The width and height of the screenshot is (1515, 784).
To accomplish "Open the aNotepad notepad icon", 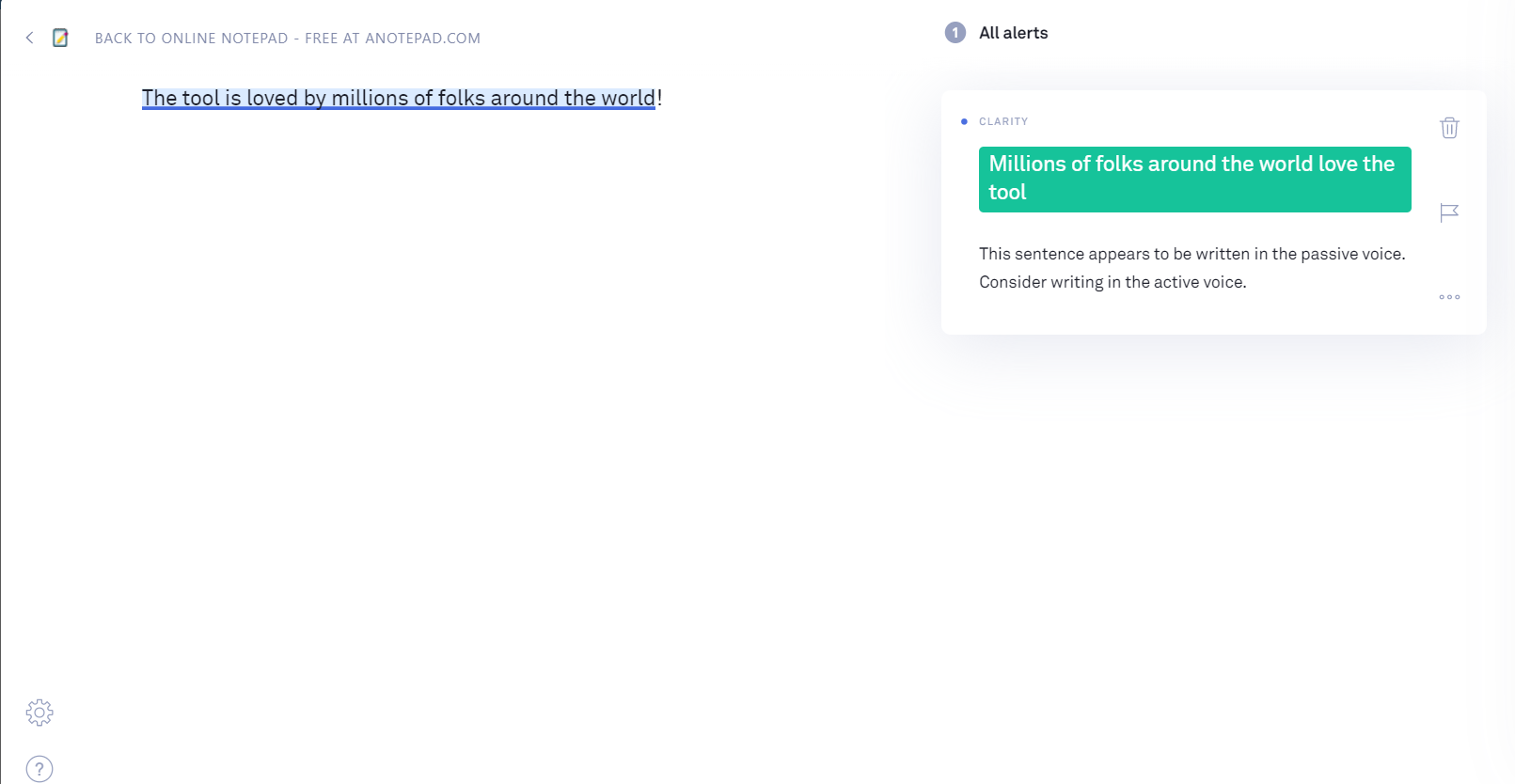I will pyautogui.click(x=60, y=38).
